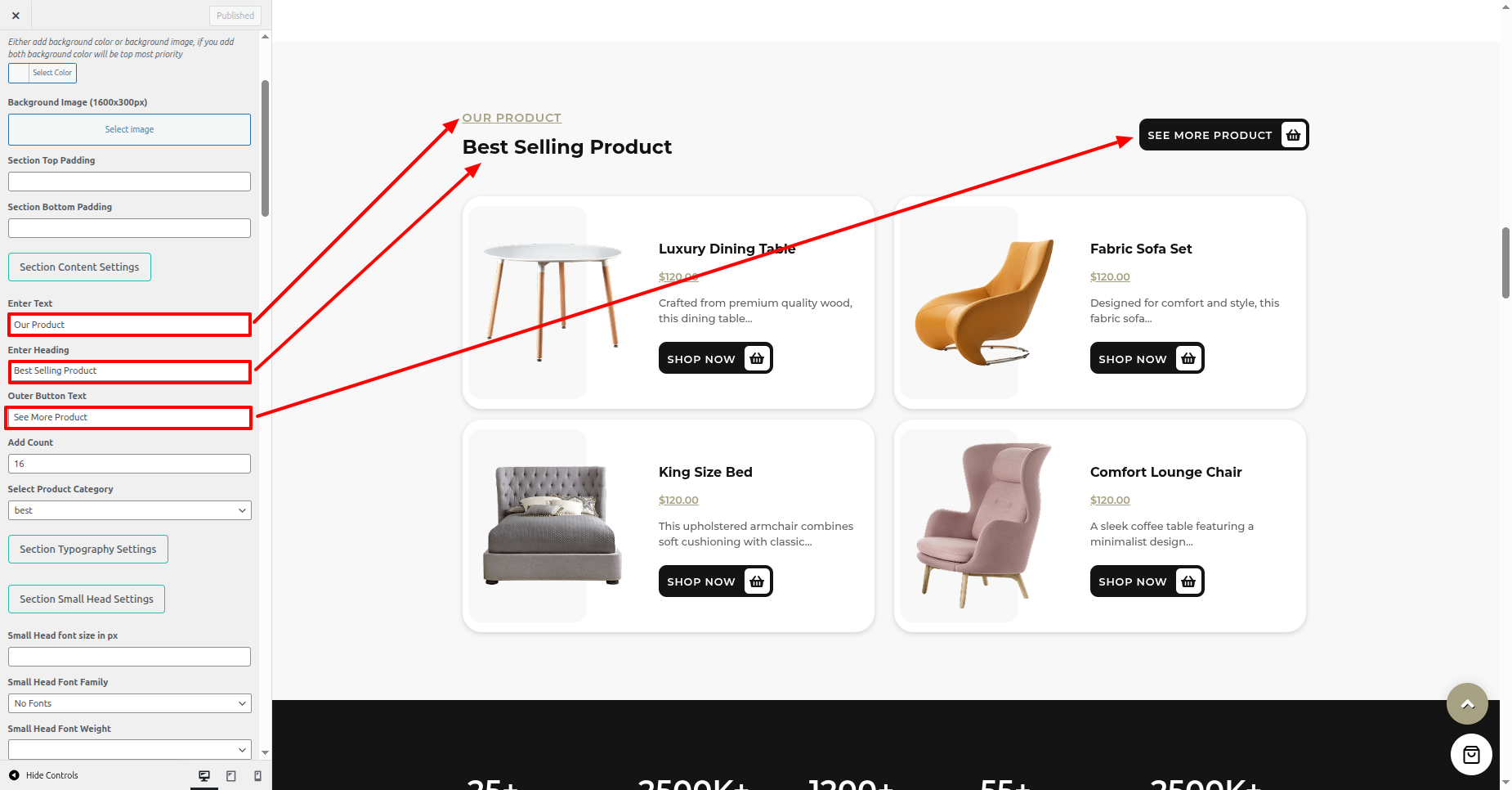
Task: Switch to tablet preview device icon
Action: [231, 775]
